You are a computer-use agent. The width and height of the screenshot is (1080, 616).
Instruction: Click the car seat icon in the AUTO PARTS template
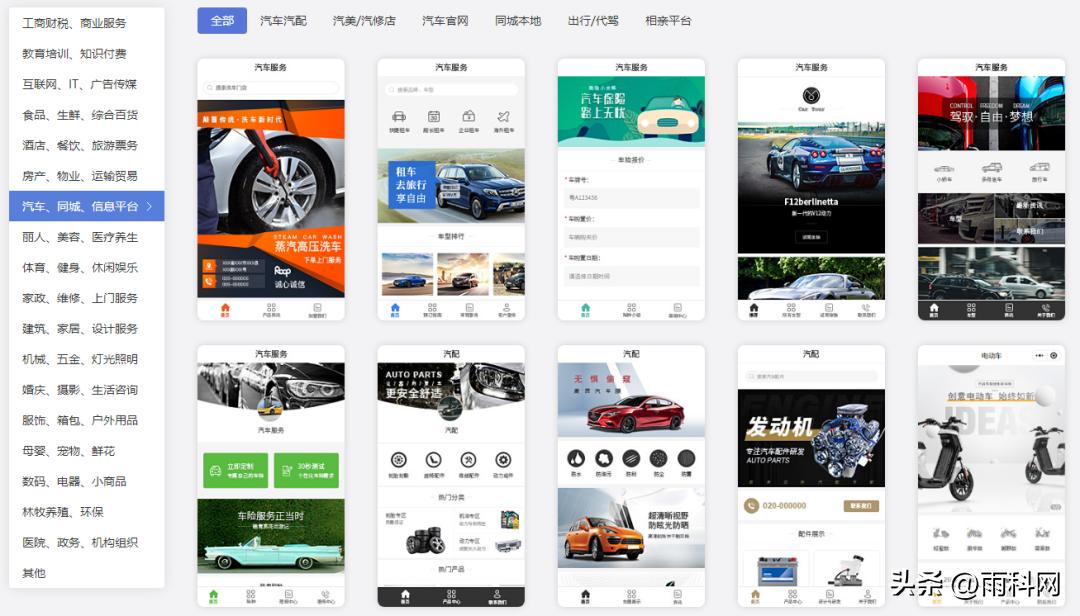coord(433,460)
